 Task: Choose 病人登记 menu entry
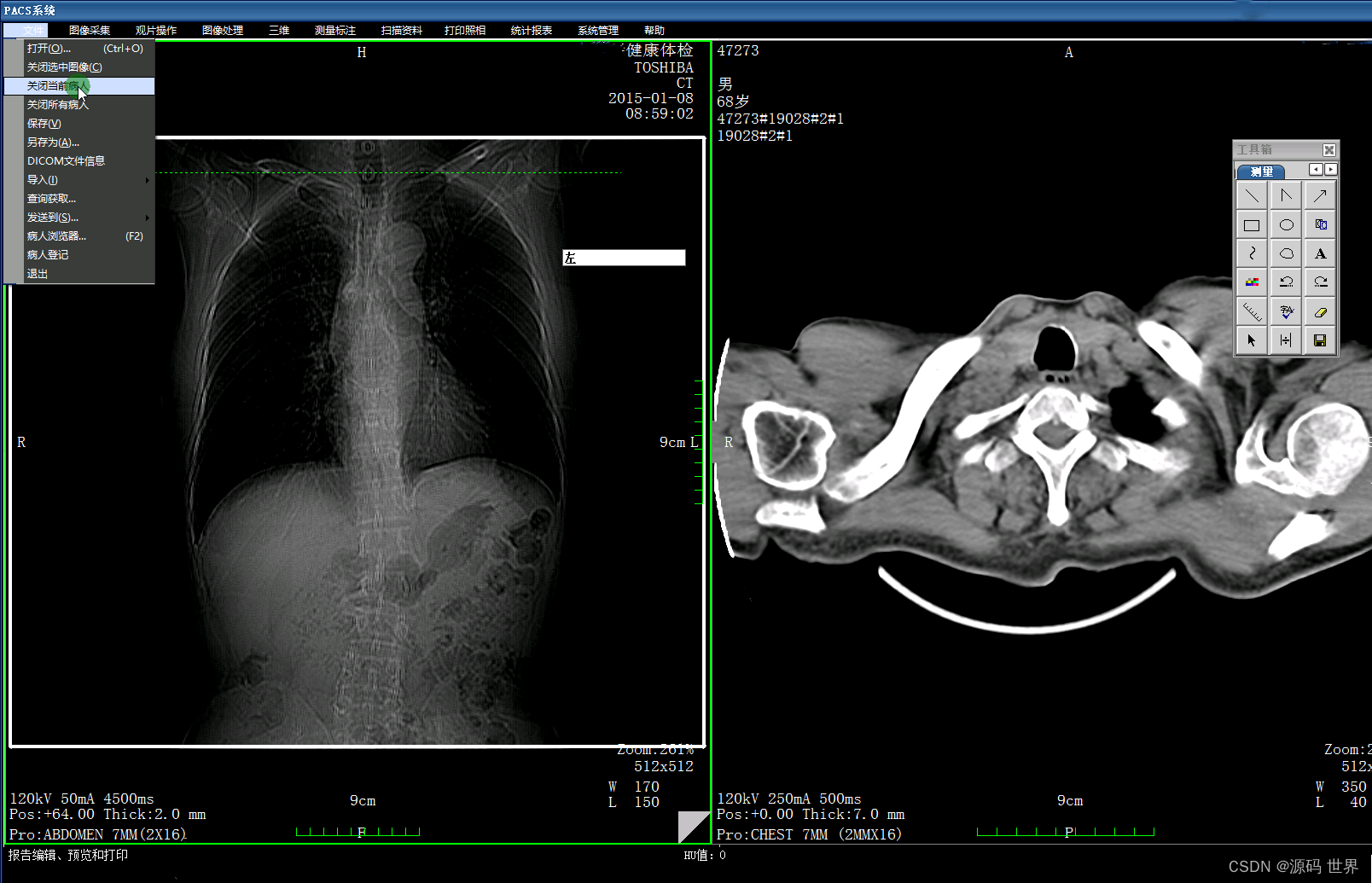79,255
